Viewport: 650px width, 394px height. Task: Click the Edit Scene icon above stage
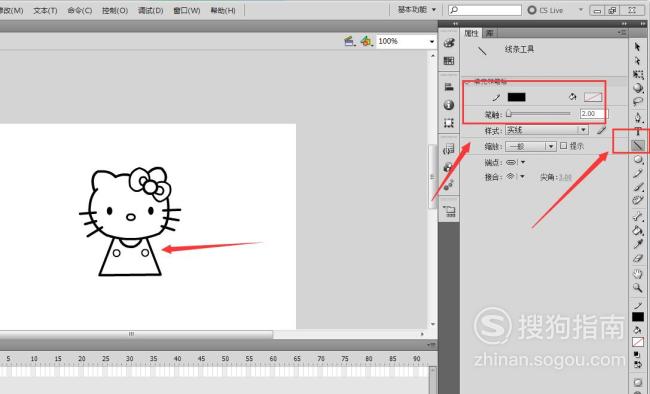click(x=350, y=41)
